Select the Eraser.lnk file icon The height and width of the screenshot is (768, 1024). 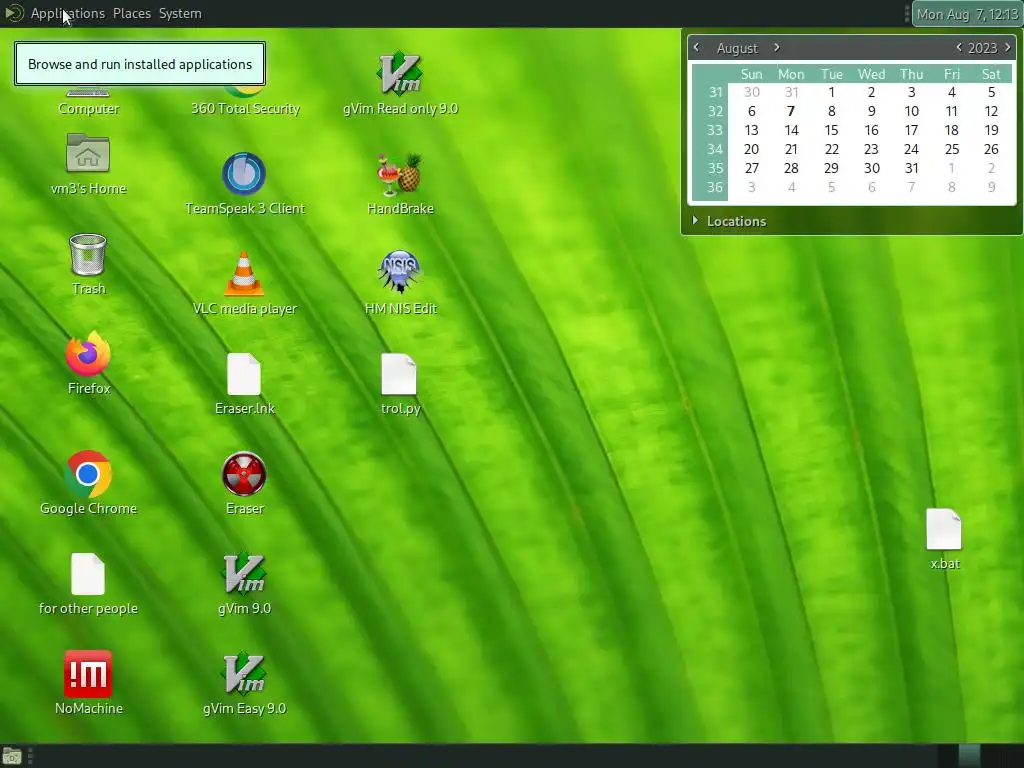click(244, 374)
